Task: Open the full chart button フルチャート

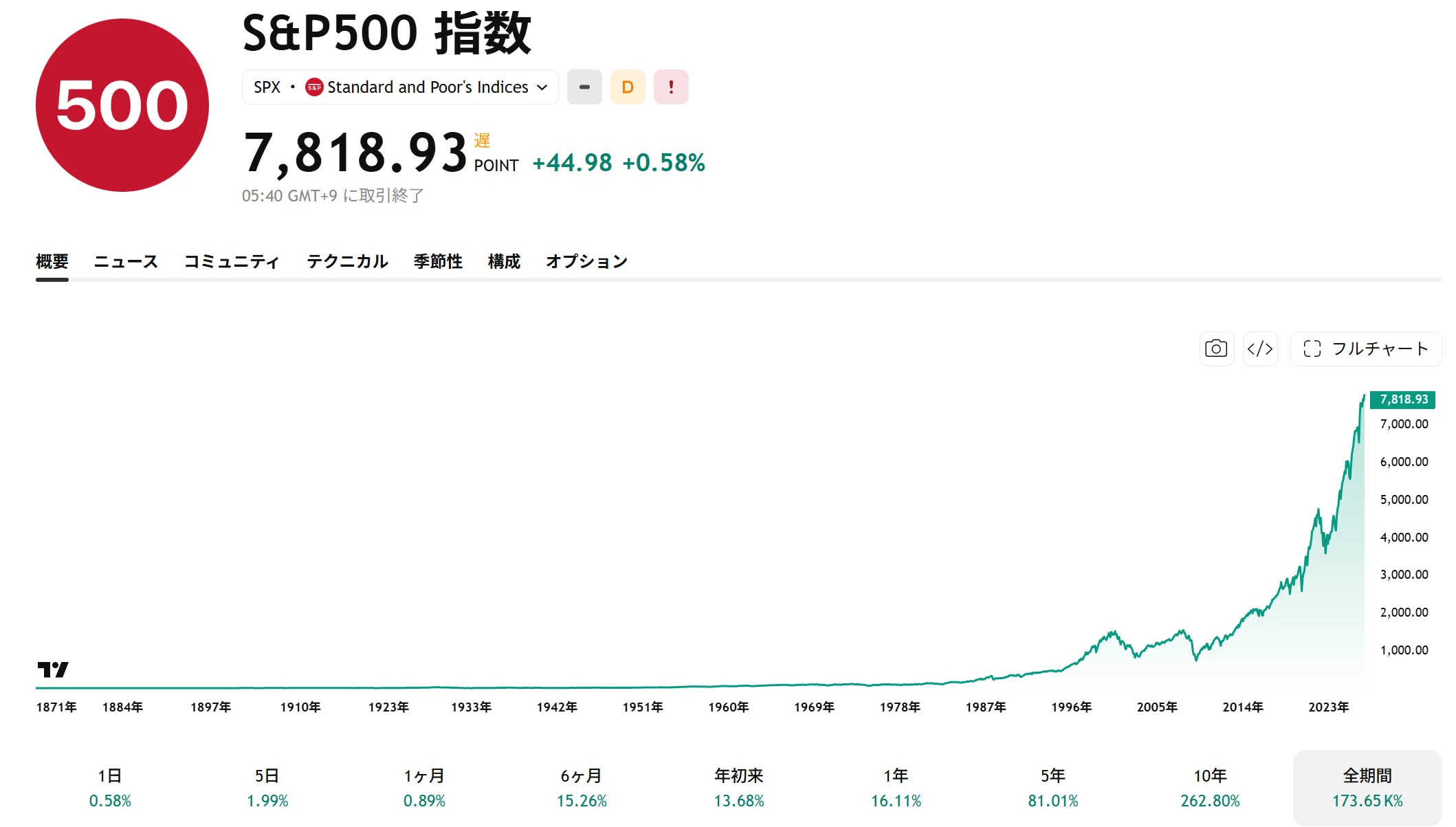Action: [1366, 349]
